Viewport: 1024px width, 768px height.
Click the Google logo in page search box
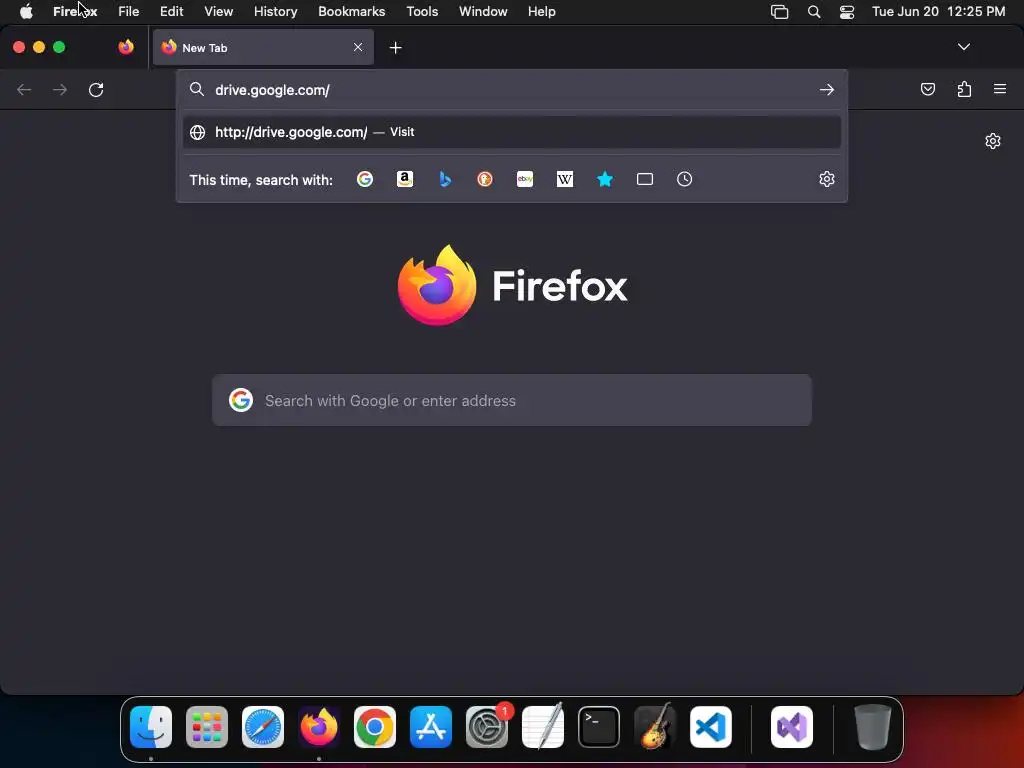pyautogui.click(x=241, y=400)
